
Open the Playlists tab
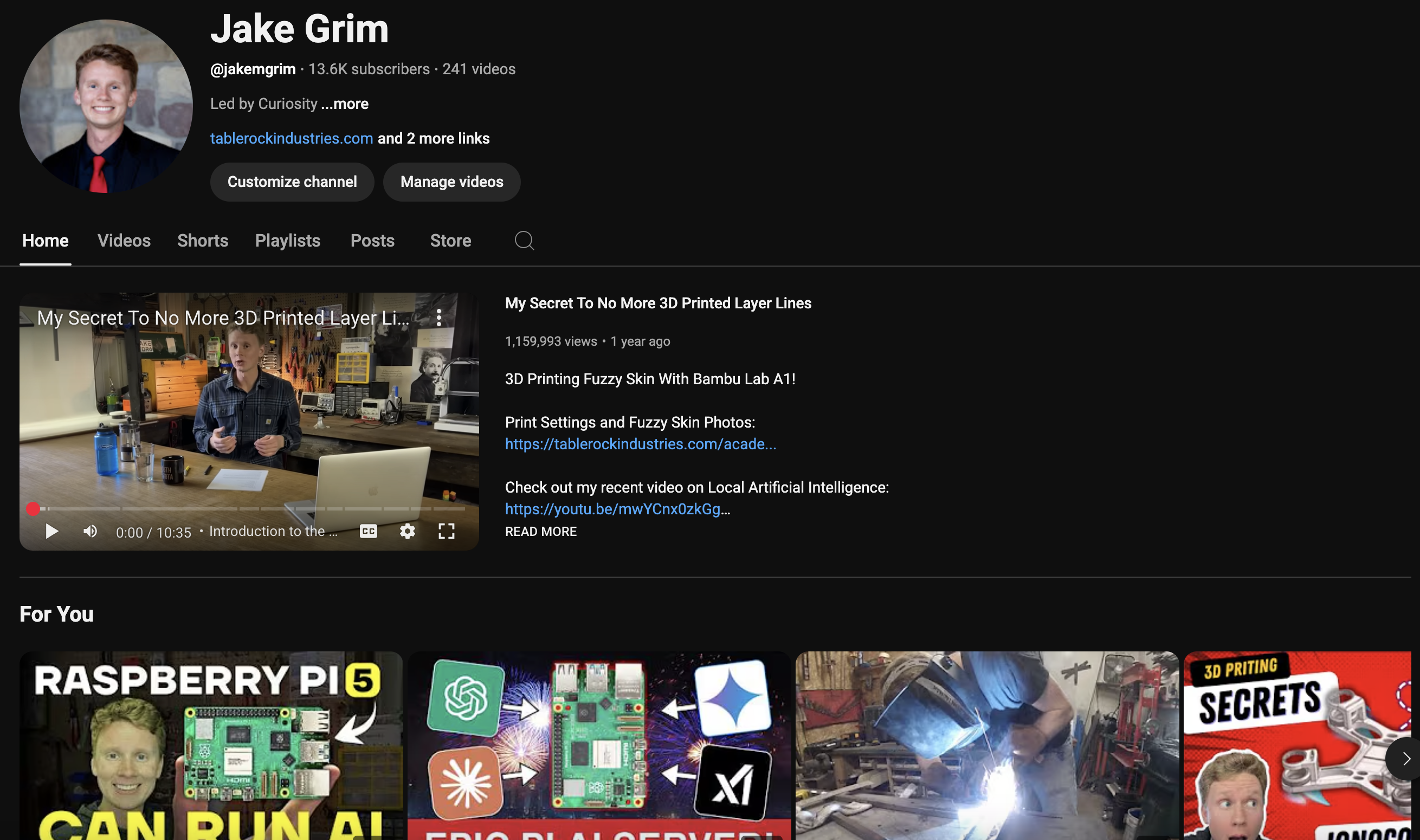(287, 241)
